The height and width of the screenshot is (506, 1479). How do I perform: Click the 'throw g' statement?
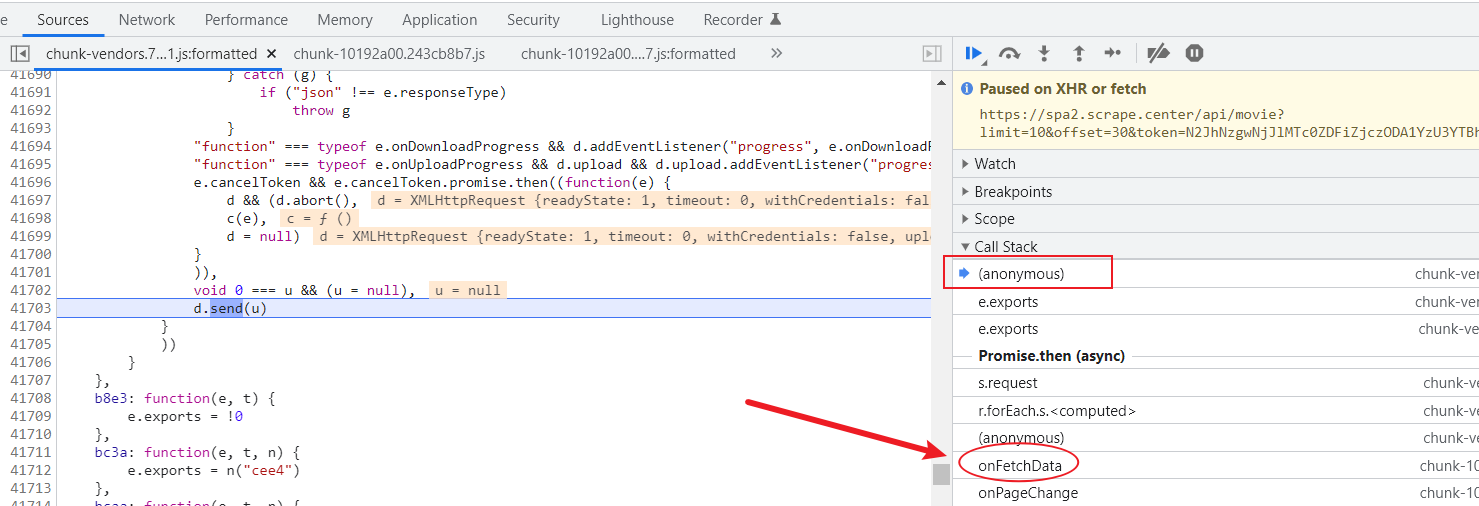[x=321, y=111]
